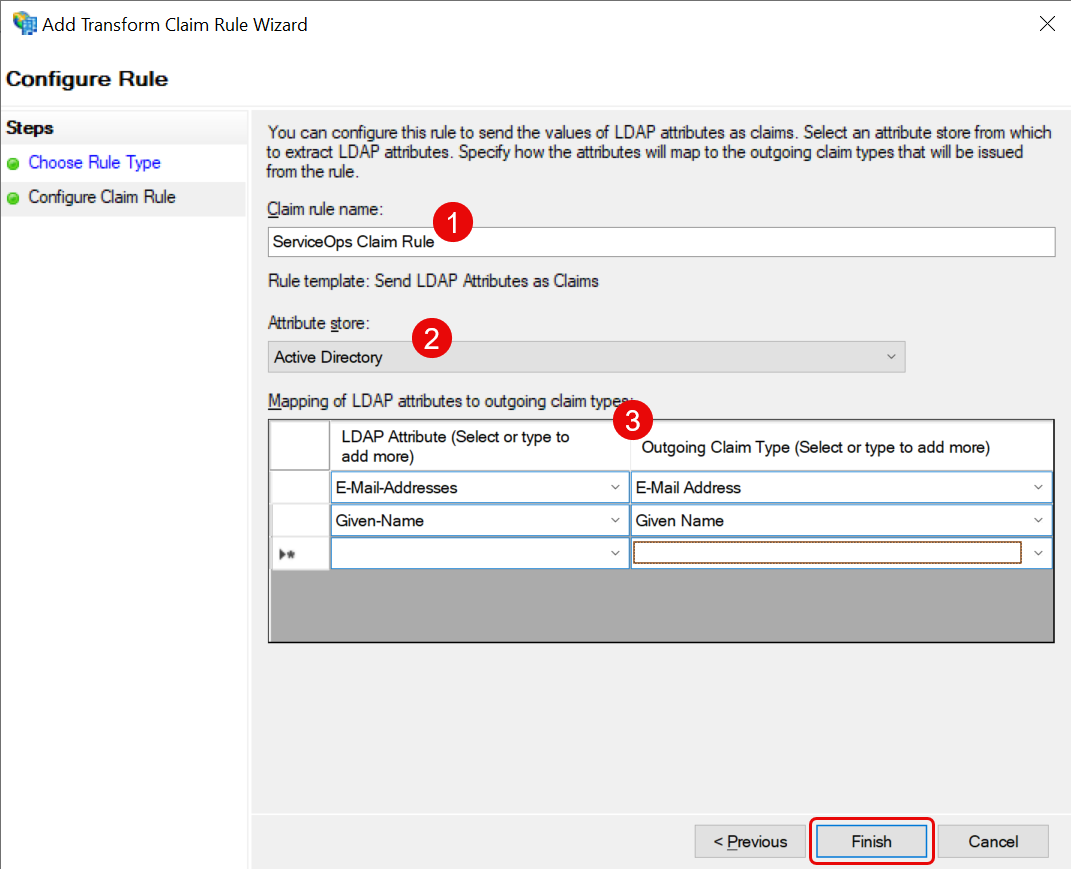Click the wizard icon in title bar
1071x869 pixels.
pyautogui.click(x=22, y=24)
